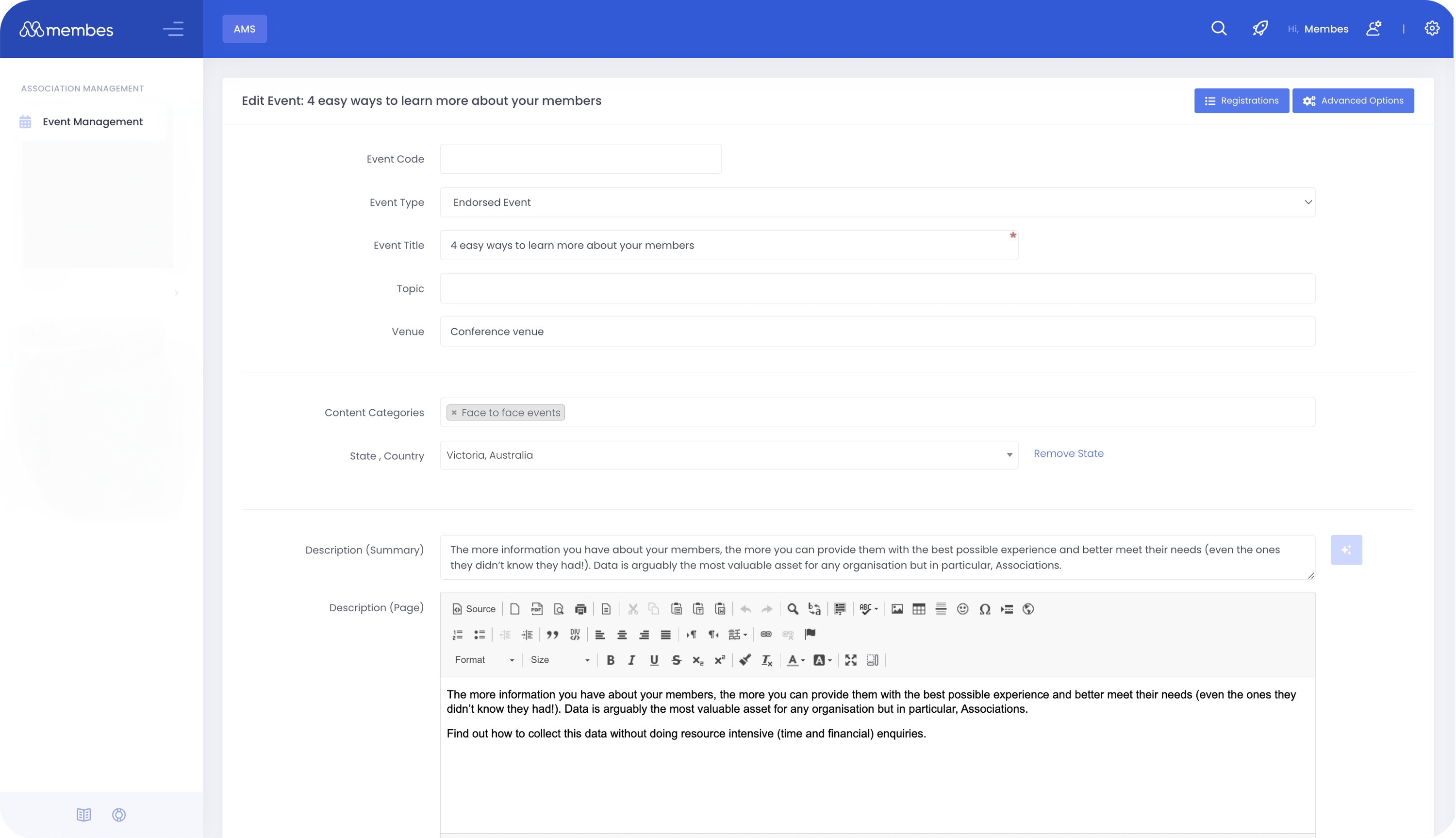1456x838 pixels.
Task: Click the Insert Special Character icon
Action: (x=985, y=609)
